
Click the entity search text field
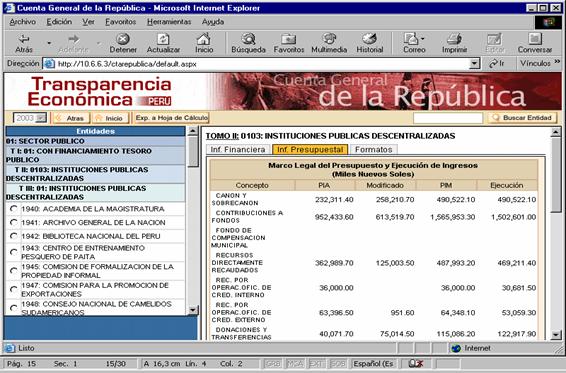click(x=448, y=118)
